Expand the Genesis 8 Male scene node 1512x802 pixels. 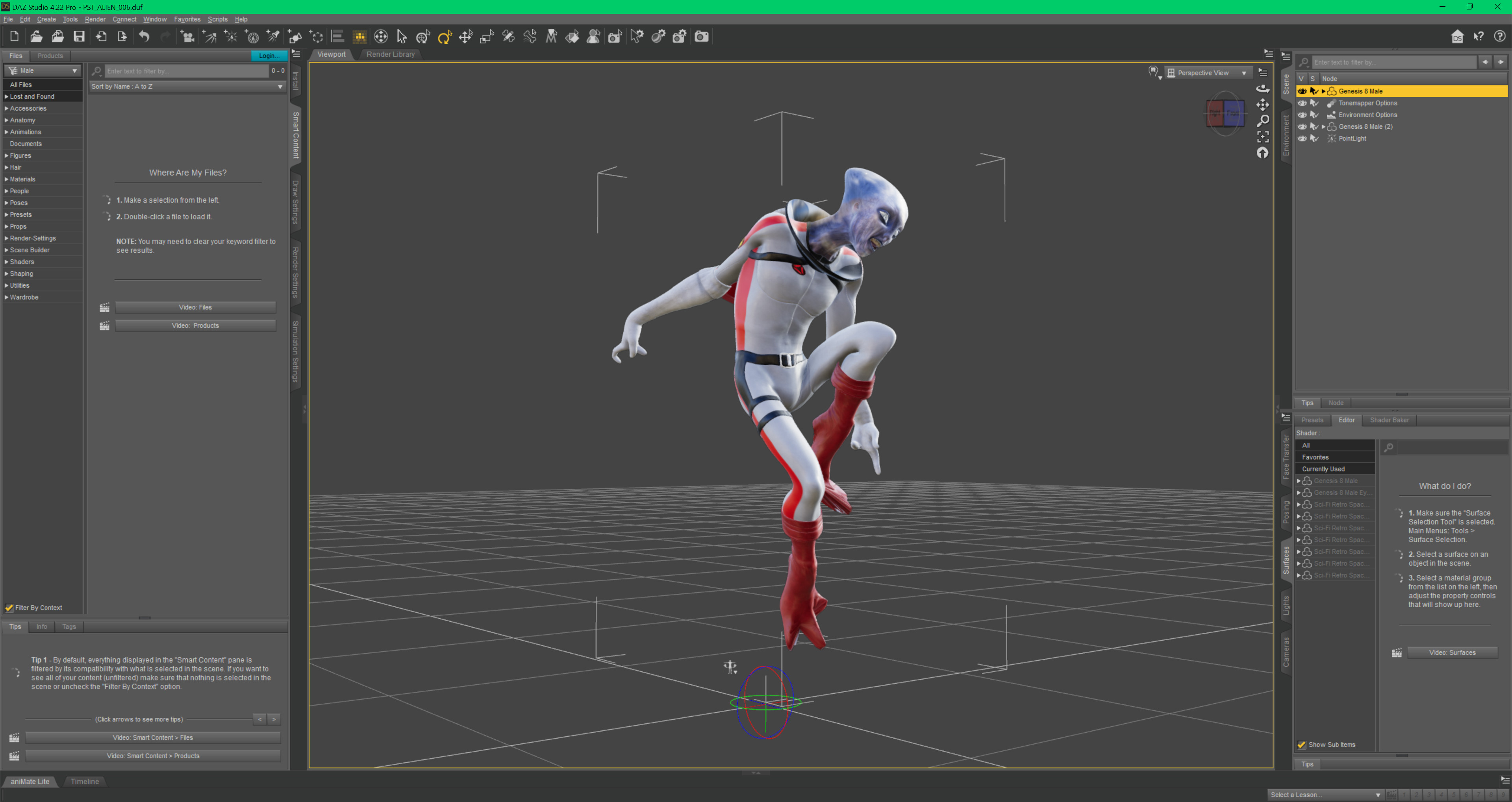(1323, 91)
